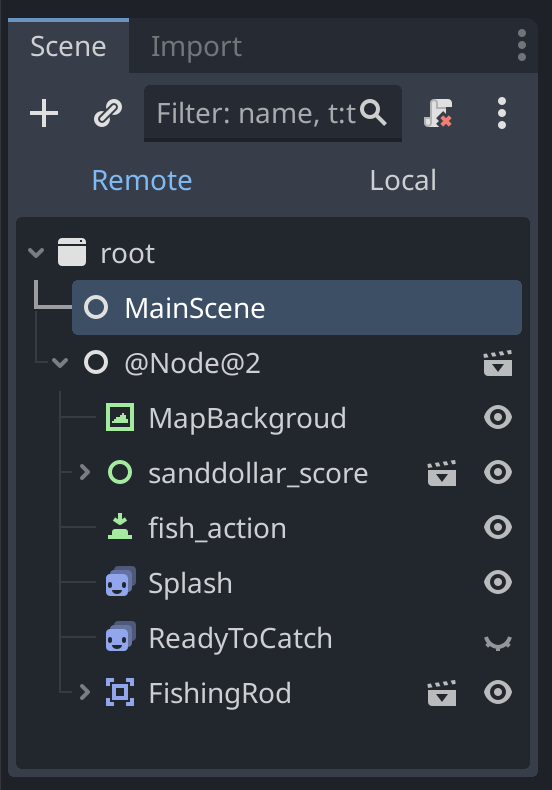The height and width of the screenshot is (790, 552).
Task: Show the hidden ReadyToCatch node
Action: pyautogui.click(x=498, y=642)
